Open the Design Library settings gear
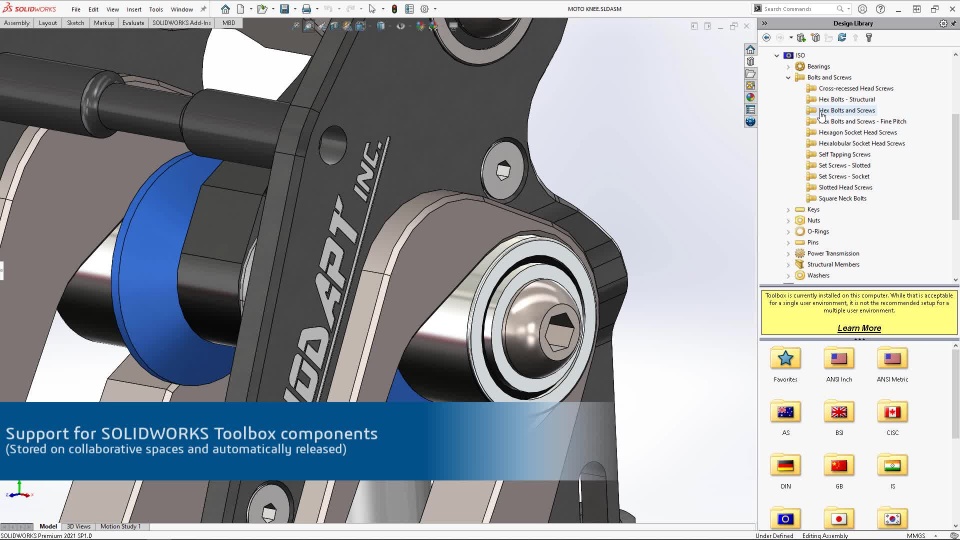960x540 pixels. (x=943, y=23)
